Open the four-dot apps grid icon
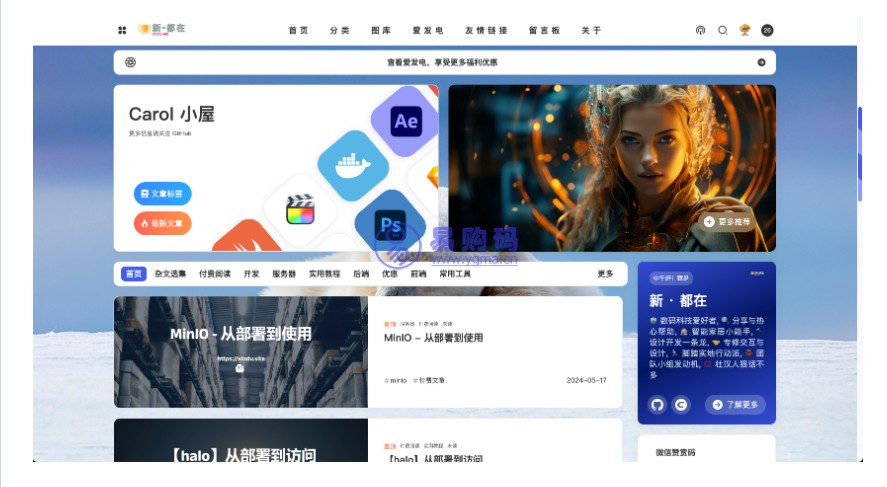 122,30
